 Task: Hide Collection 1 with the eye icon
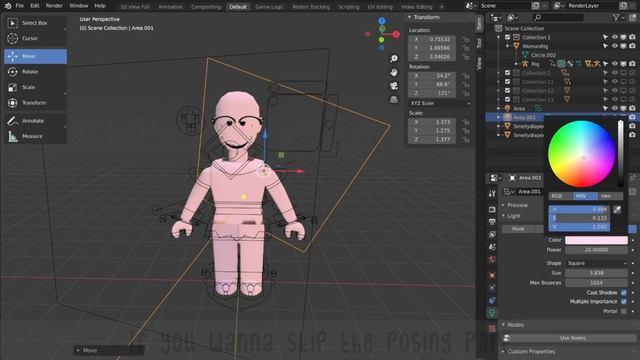click(615, 37)
